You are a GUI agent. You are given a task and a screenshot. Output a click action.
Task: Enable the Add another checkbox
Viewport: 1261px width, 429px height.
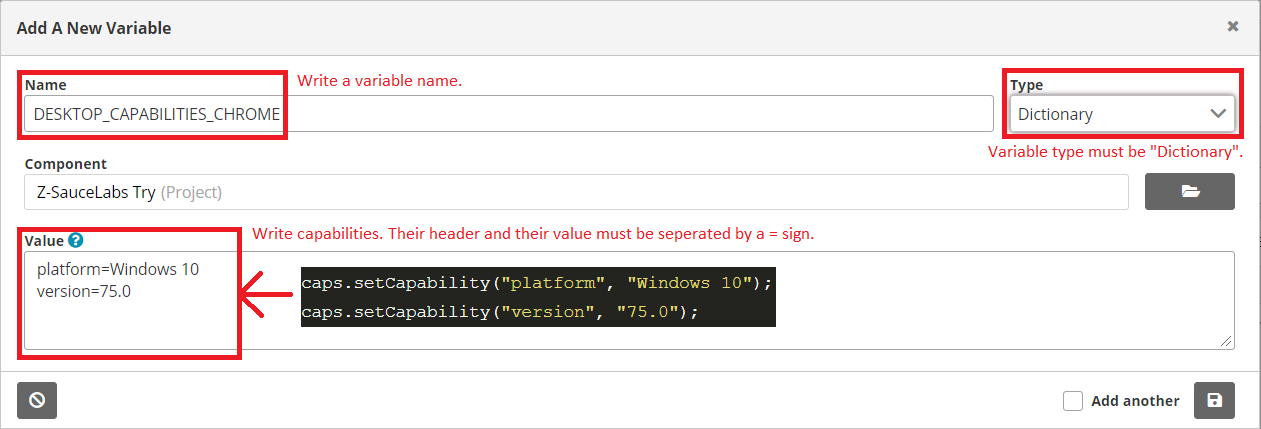tap(1073, 401)
